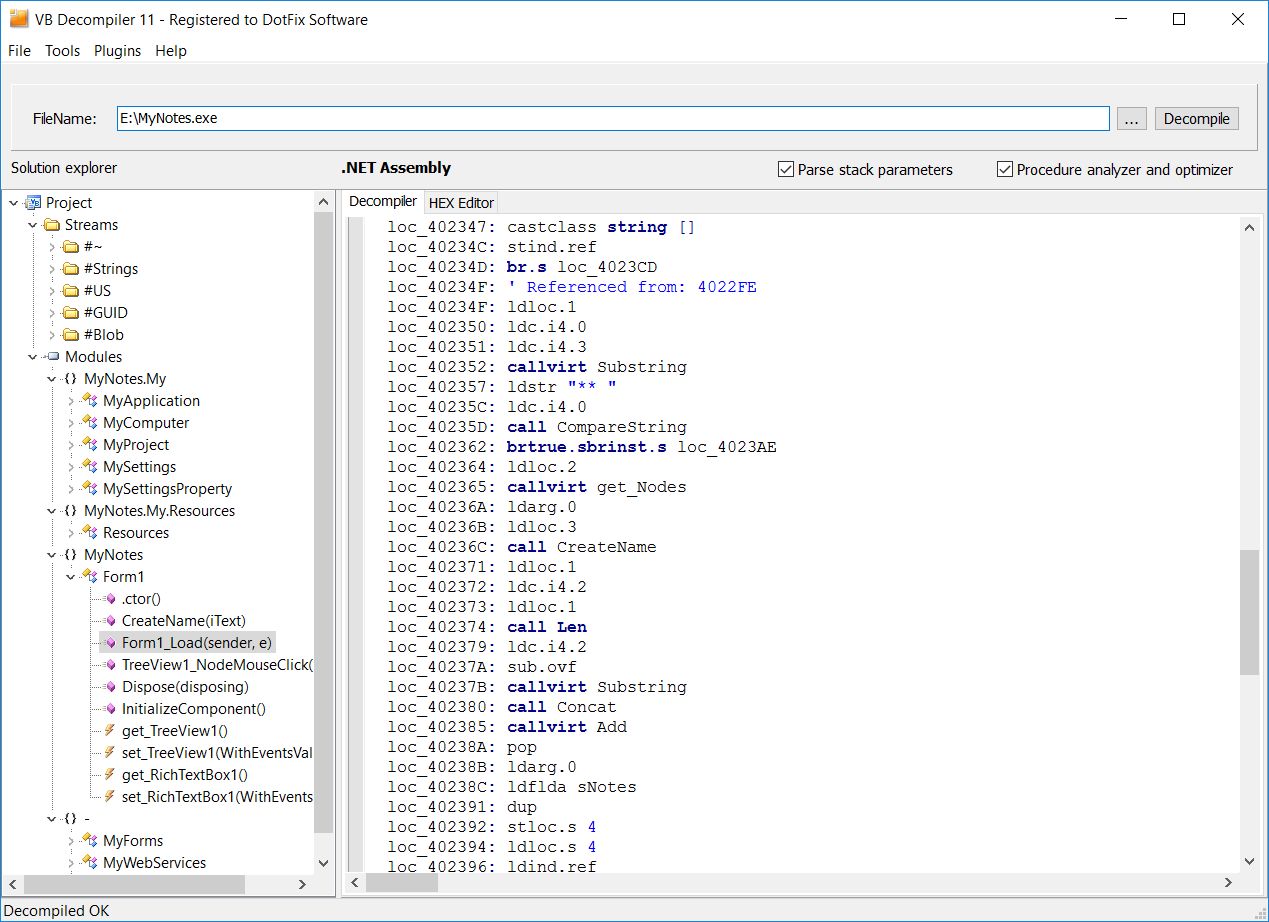Viewport: 1269px width, 922px height.
Task: Click the #US folder icon
Action: click(70, 291)
